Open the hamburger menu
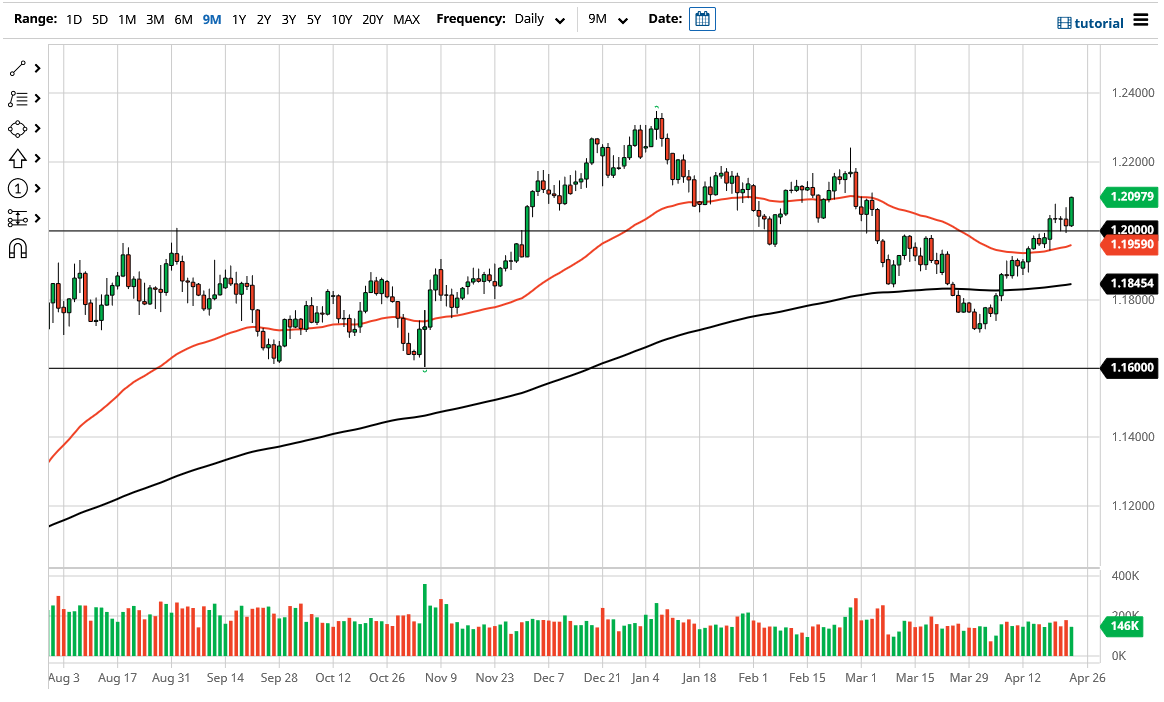 click(1141, 20)
